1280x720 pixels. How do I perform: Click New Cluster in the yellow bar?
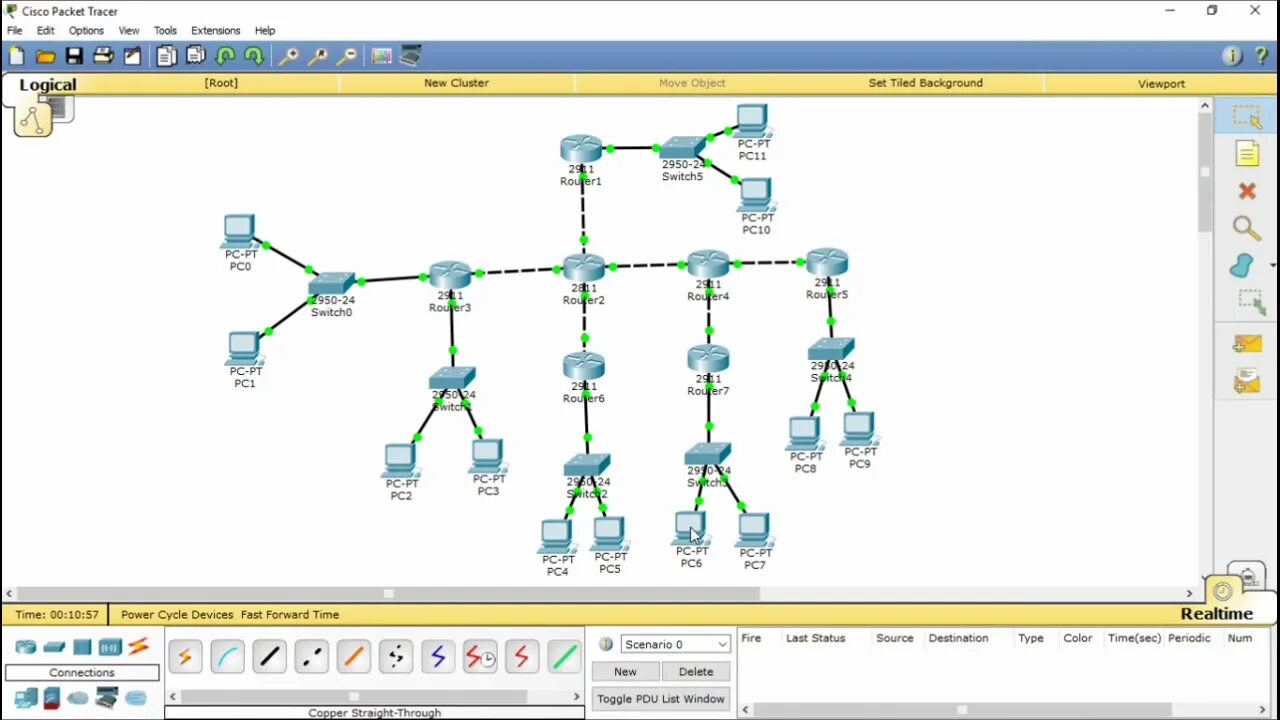[x=456, y=83]
